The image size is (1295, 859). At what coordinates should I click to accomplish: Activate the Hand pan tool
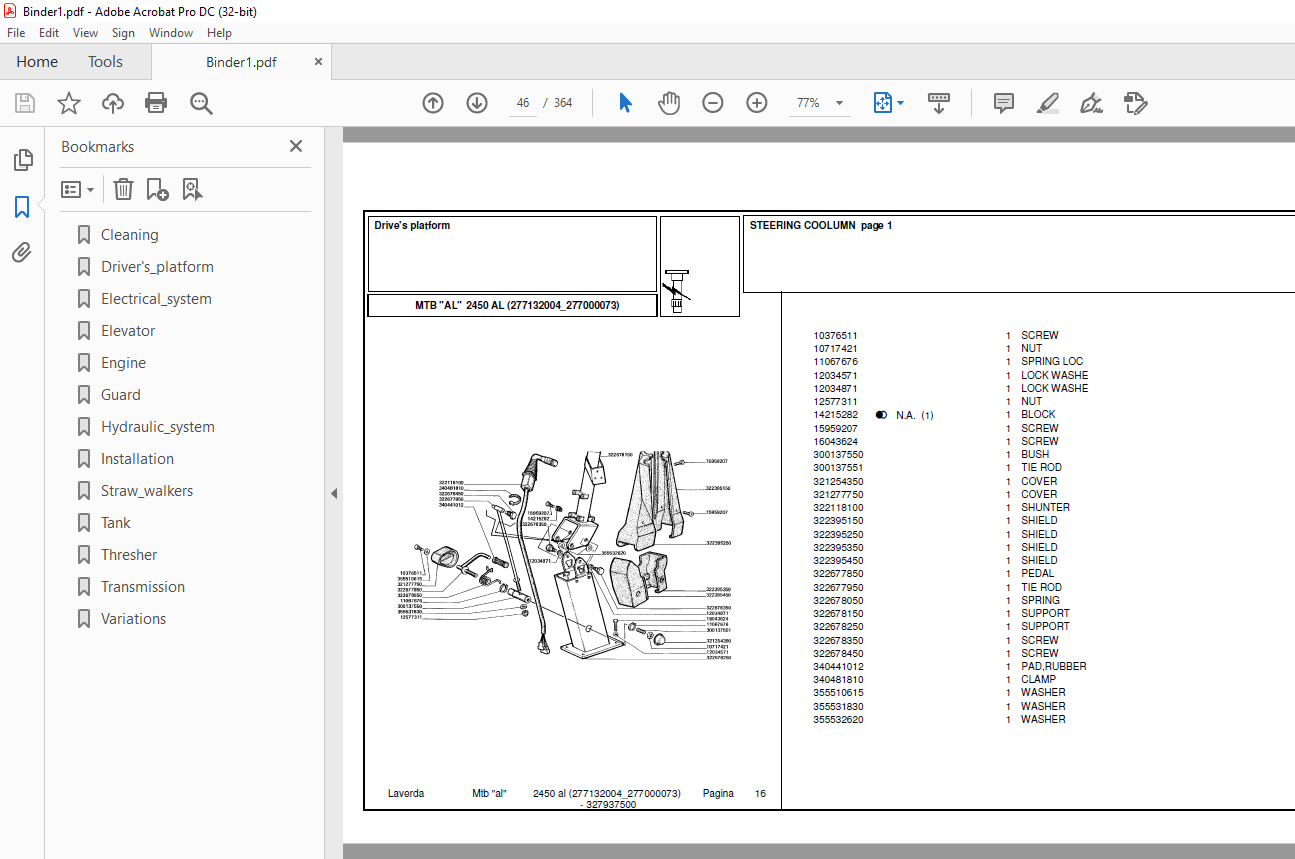(x=669, y=103)
